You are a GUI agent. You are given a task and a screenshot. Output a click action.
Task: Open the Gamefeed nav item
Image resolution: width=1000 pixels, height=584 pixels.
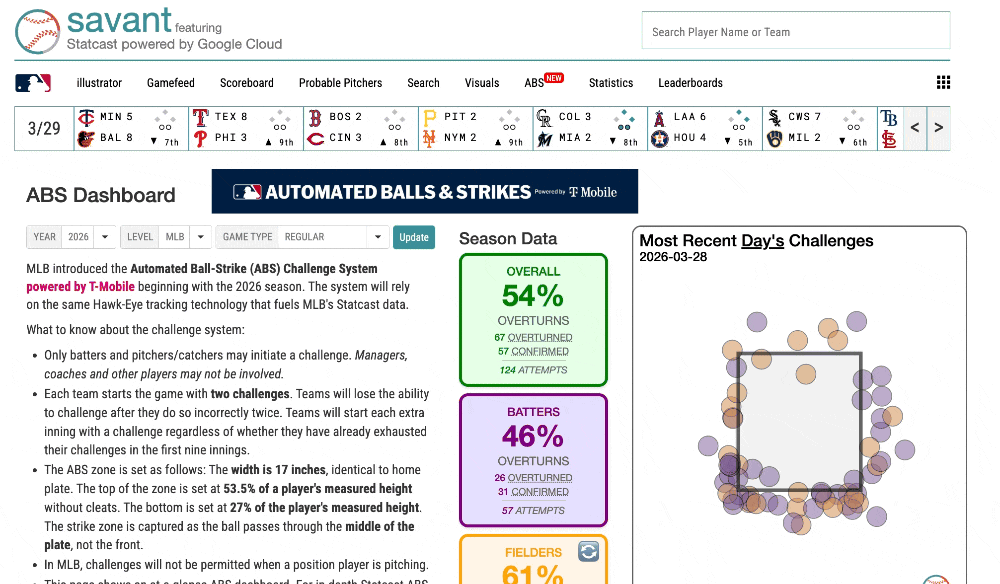click(x=171, y=83)
